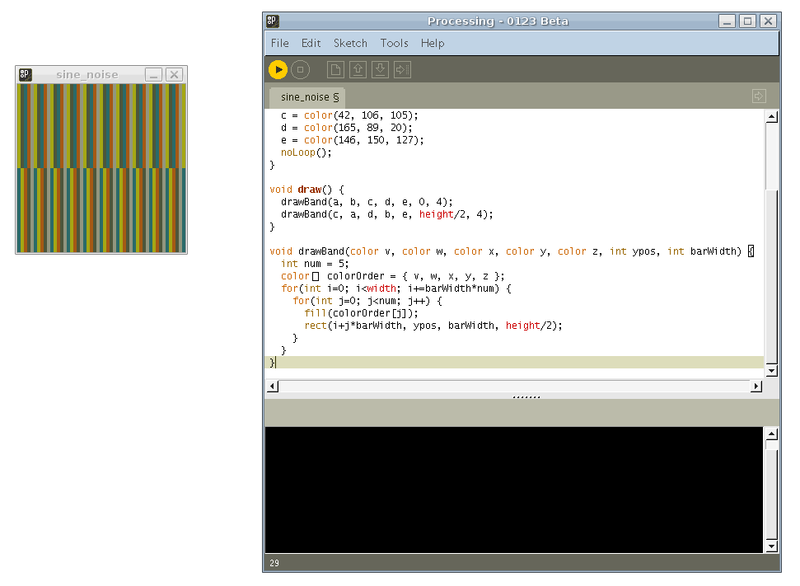The image size is (800, 586).
Task: Run the sine_noise sketch
Action: 278,69
